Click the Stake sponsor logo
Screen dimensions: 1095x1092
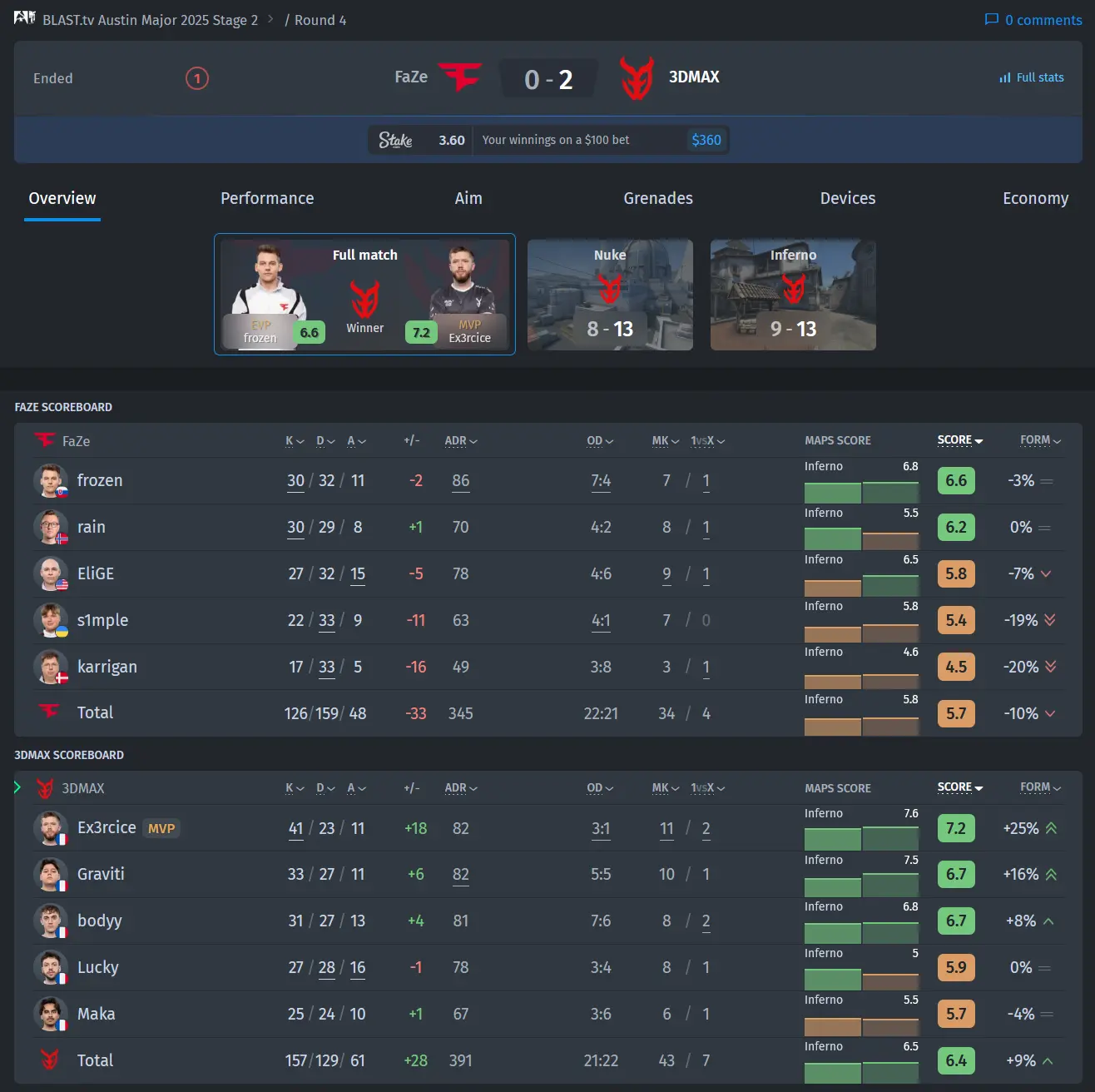point(396,140)
